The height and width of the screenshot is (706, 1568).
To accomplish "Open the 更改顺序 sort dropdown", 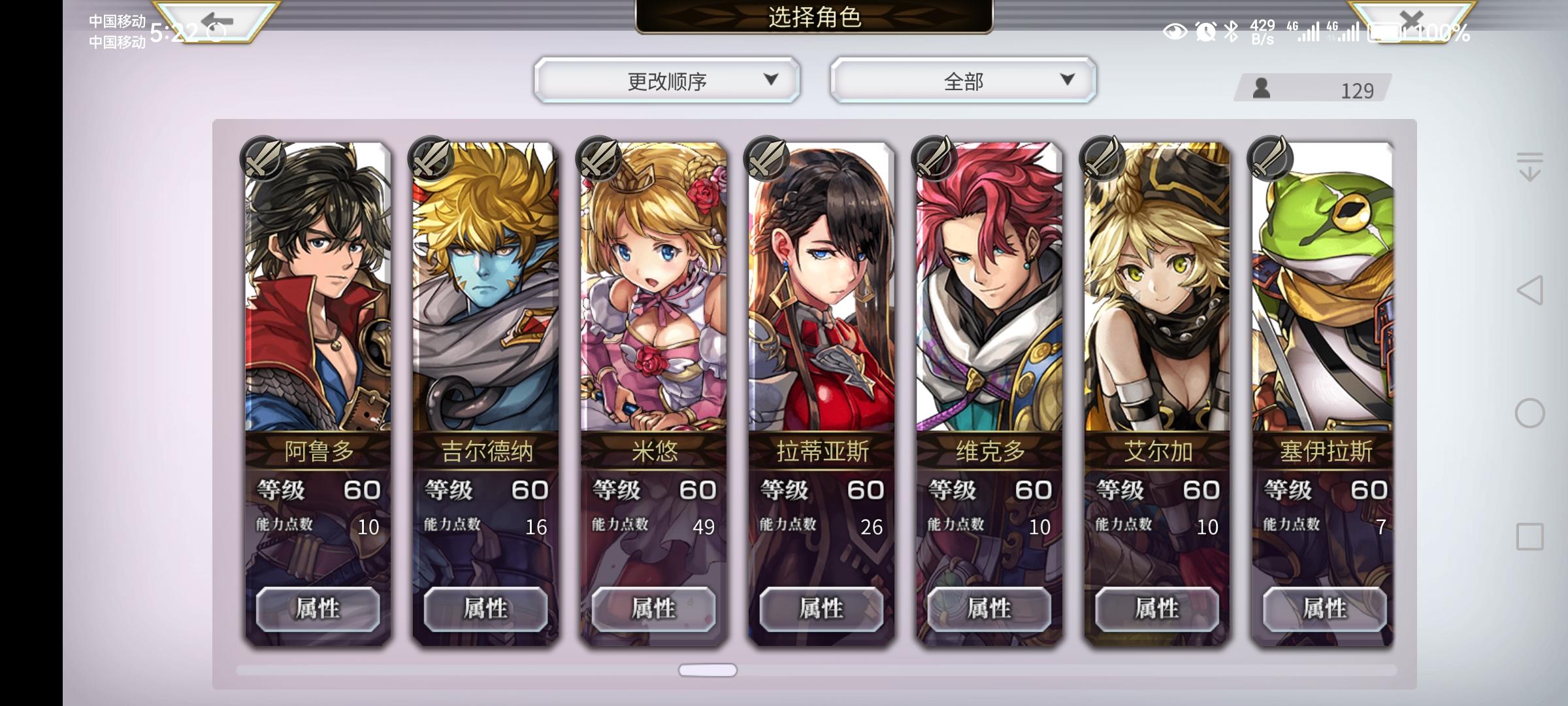I will [667, 80].
